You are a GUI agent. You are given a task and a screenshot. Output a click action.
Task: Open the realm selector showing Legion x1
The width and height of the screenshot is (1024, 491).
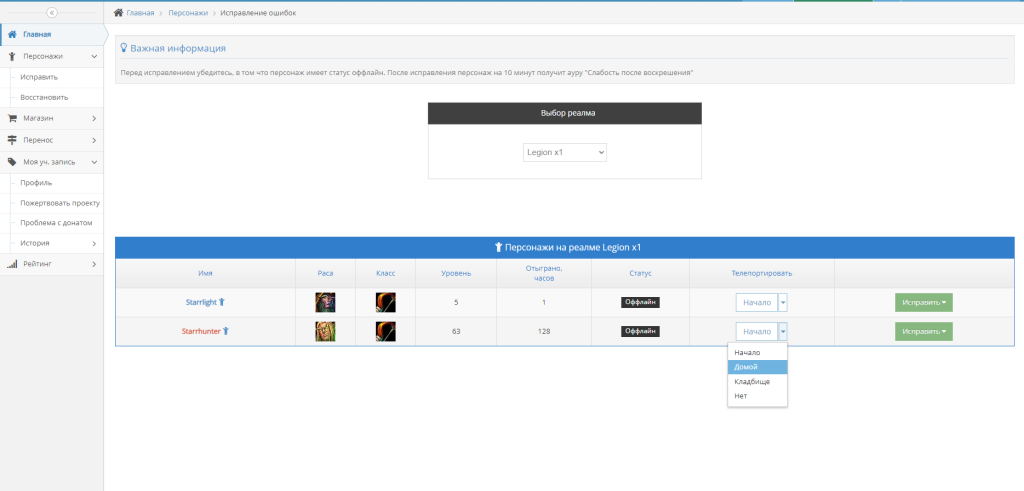tap(564, 152)
